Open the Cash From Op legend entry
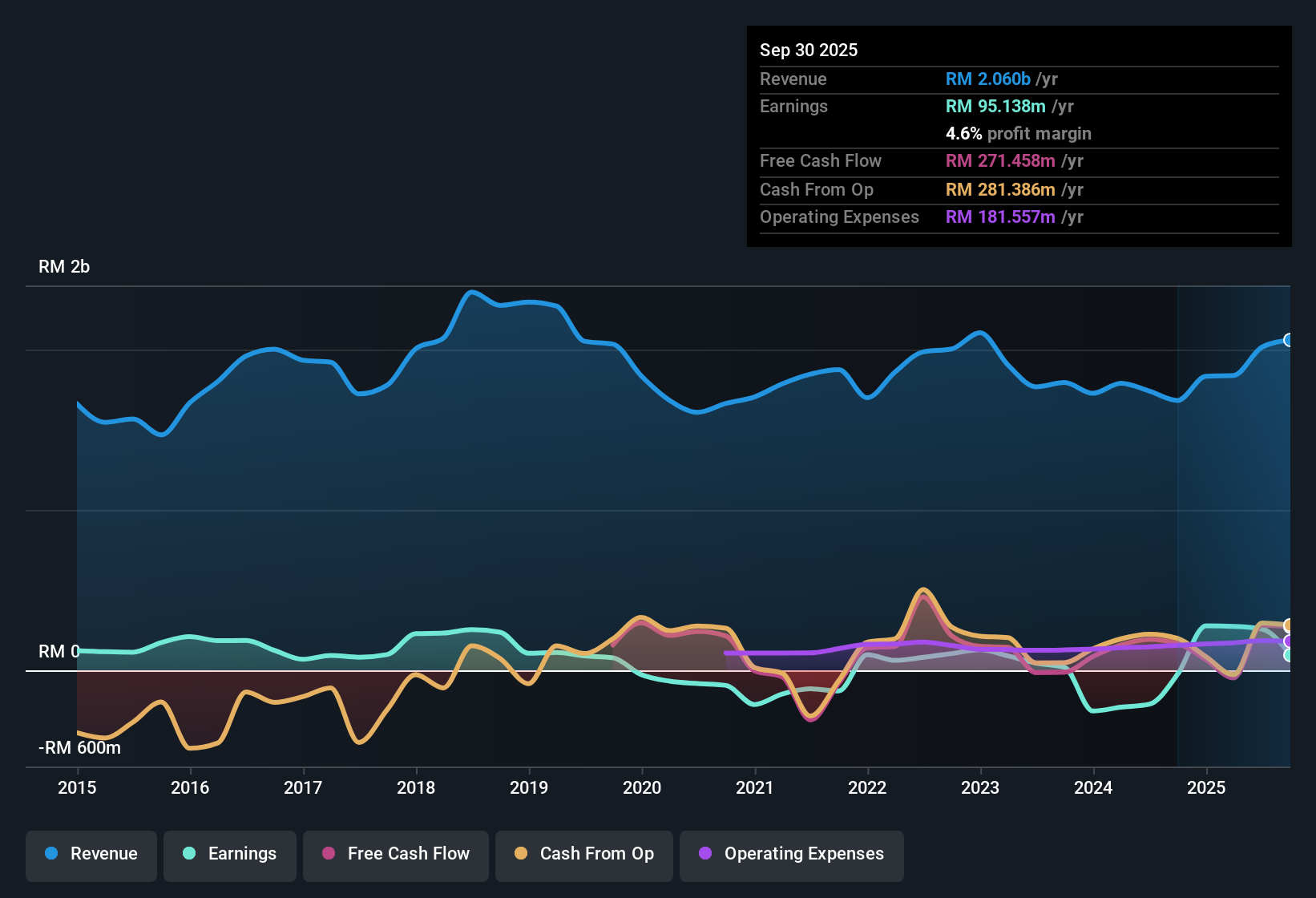 coord(583,854)
